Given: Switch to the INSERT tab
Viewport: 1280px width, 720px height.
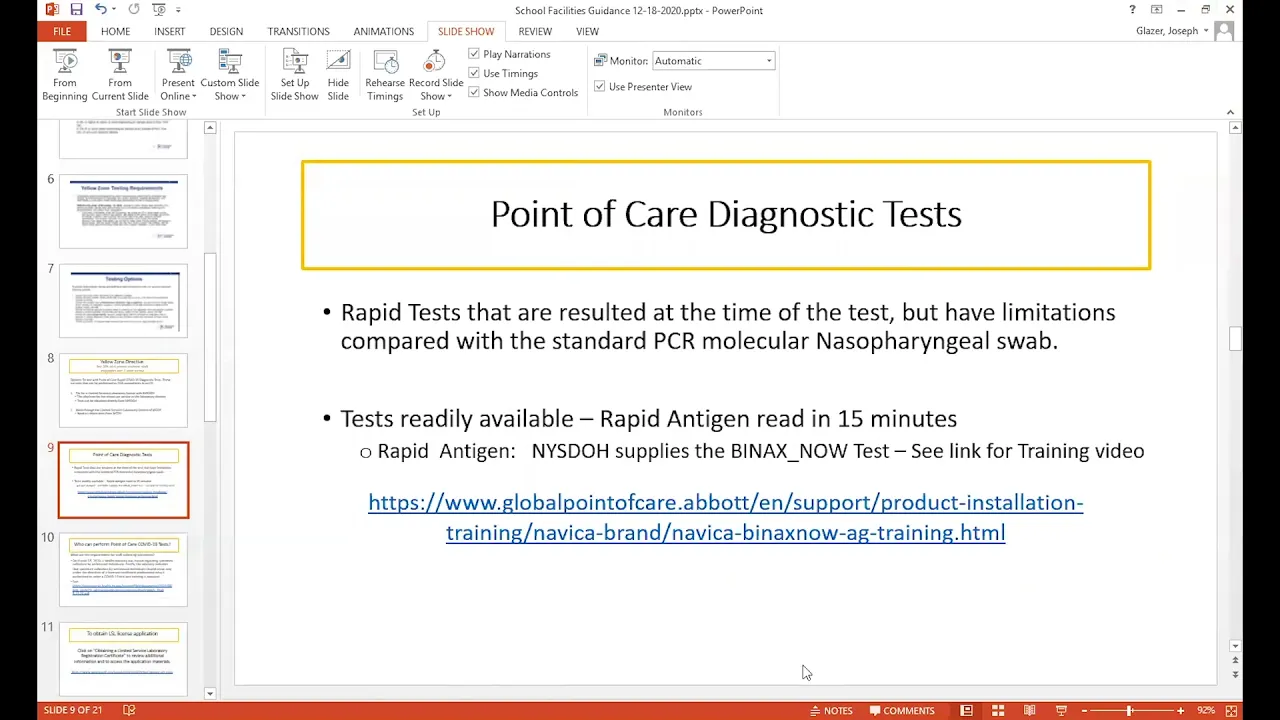Looking at the screenshot, I should pyautogui.click(x=169, y=31).
